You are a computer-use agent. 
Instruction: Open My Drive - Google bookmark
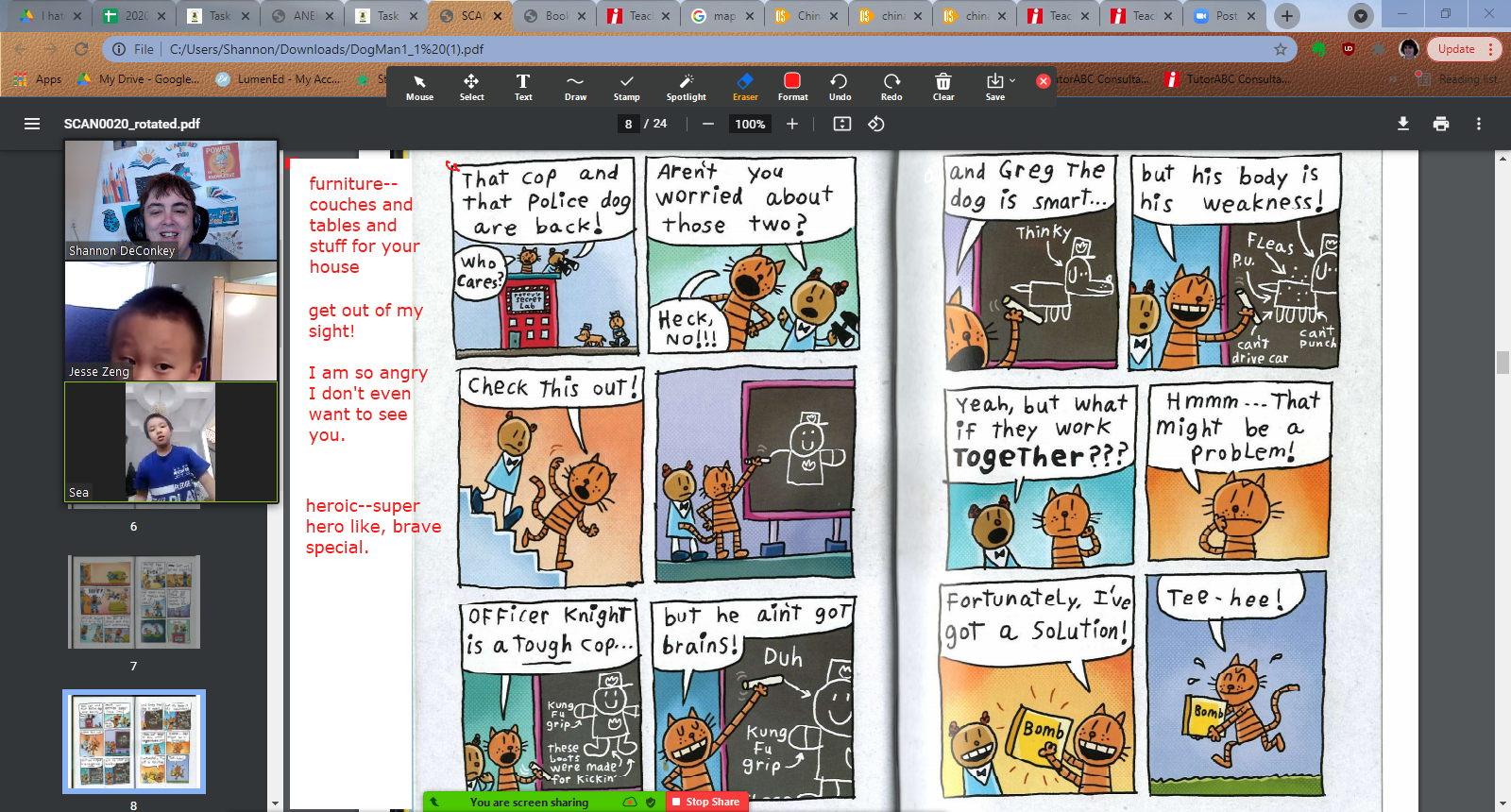pyautogui.click(x=138, y=79)
